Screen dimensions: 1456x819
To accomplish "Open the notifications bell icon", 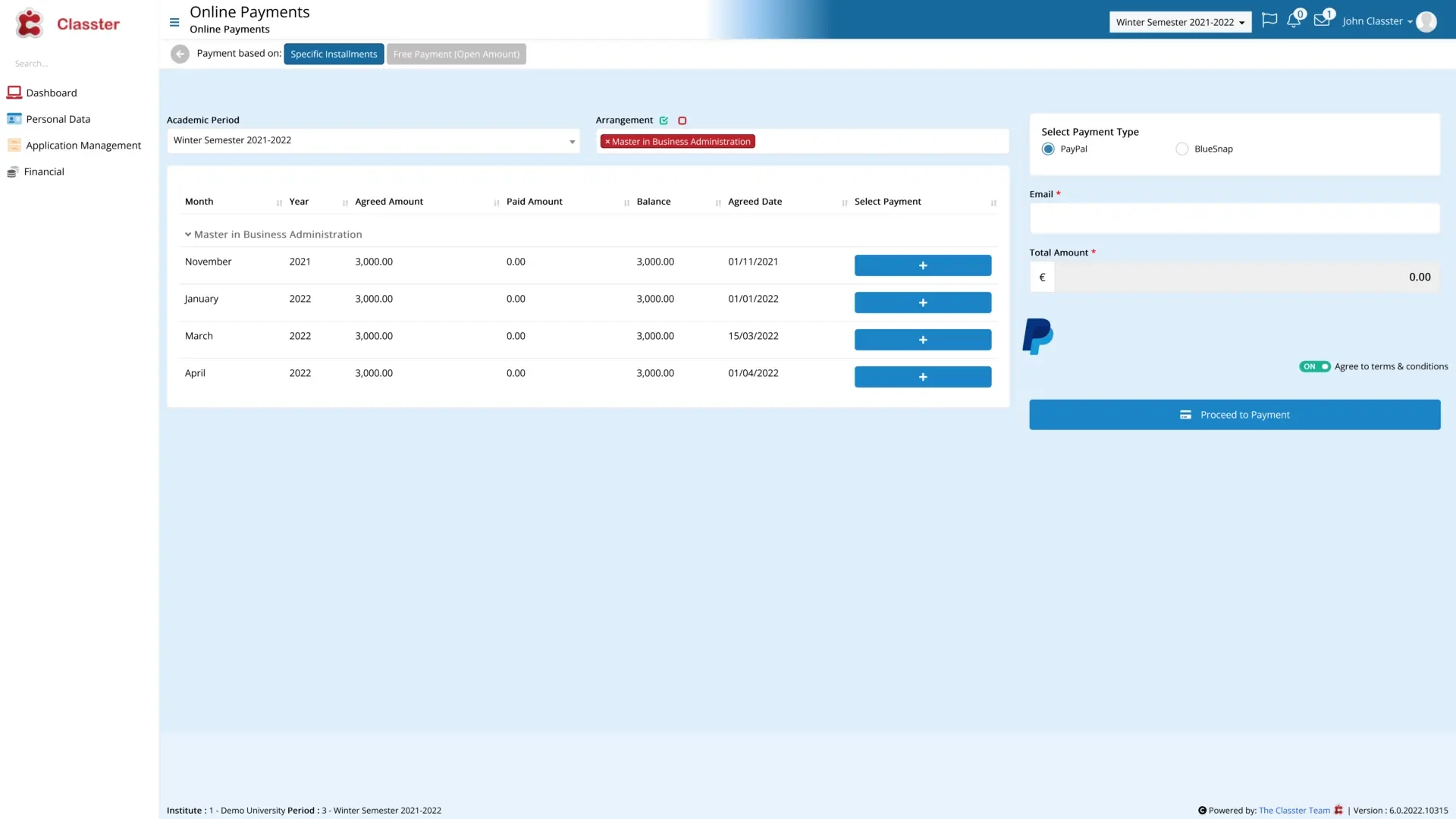I will [x=1294, y=20].
